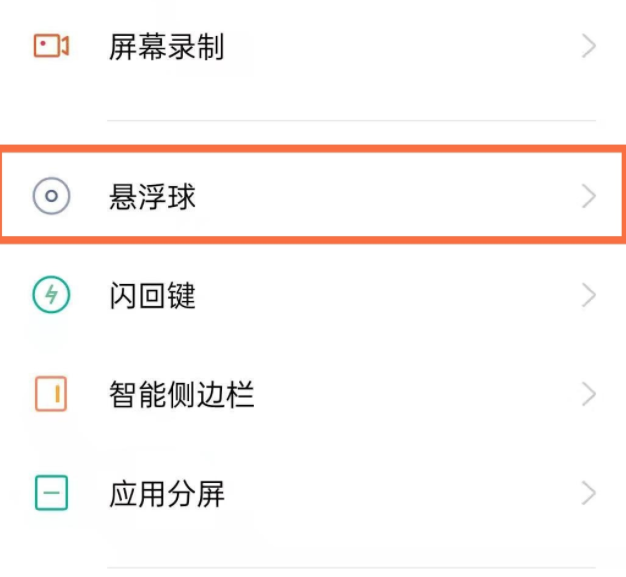The width and height of the screenshot is (626, 577).
Task: Expand the 悬浮球 chevron arrow
Action: (x=589, y=196)
